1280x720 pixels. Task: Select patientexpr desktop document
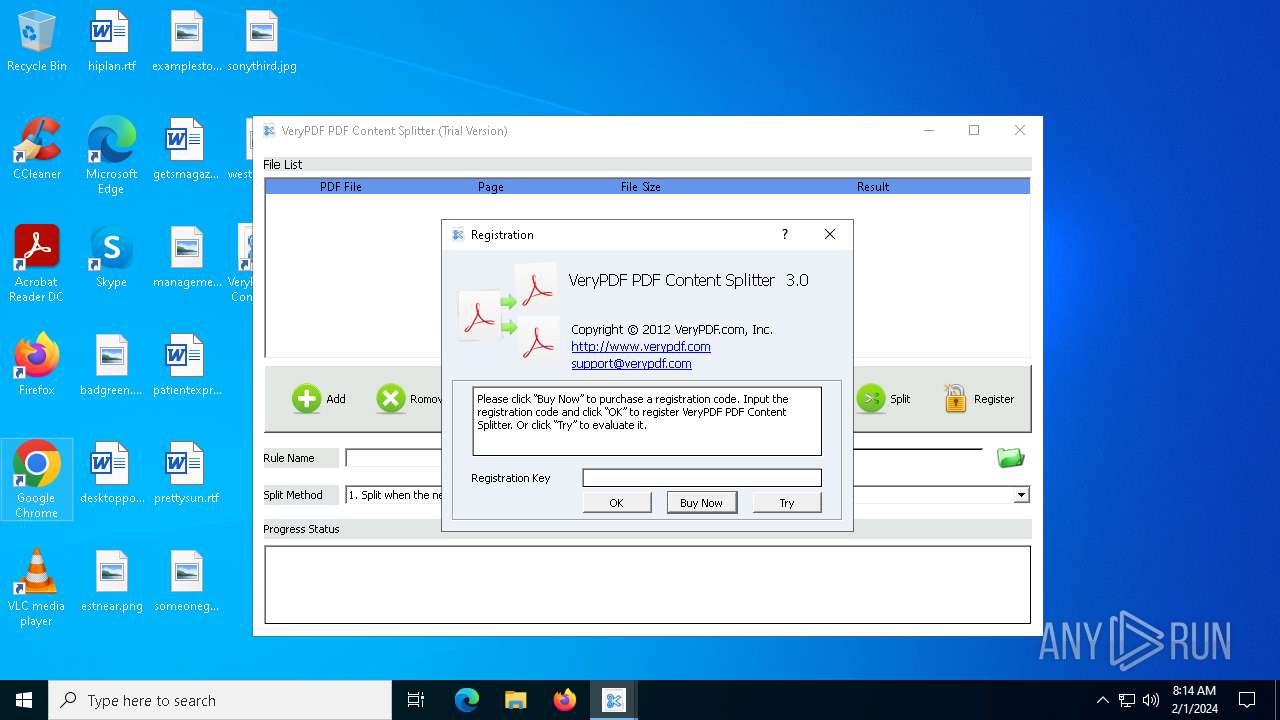coord(186,366)
